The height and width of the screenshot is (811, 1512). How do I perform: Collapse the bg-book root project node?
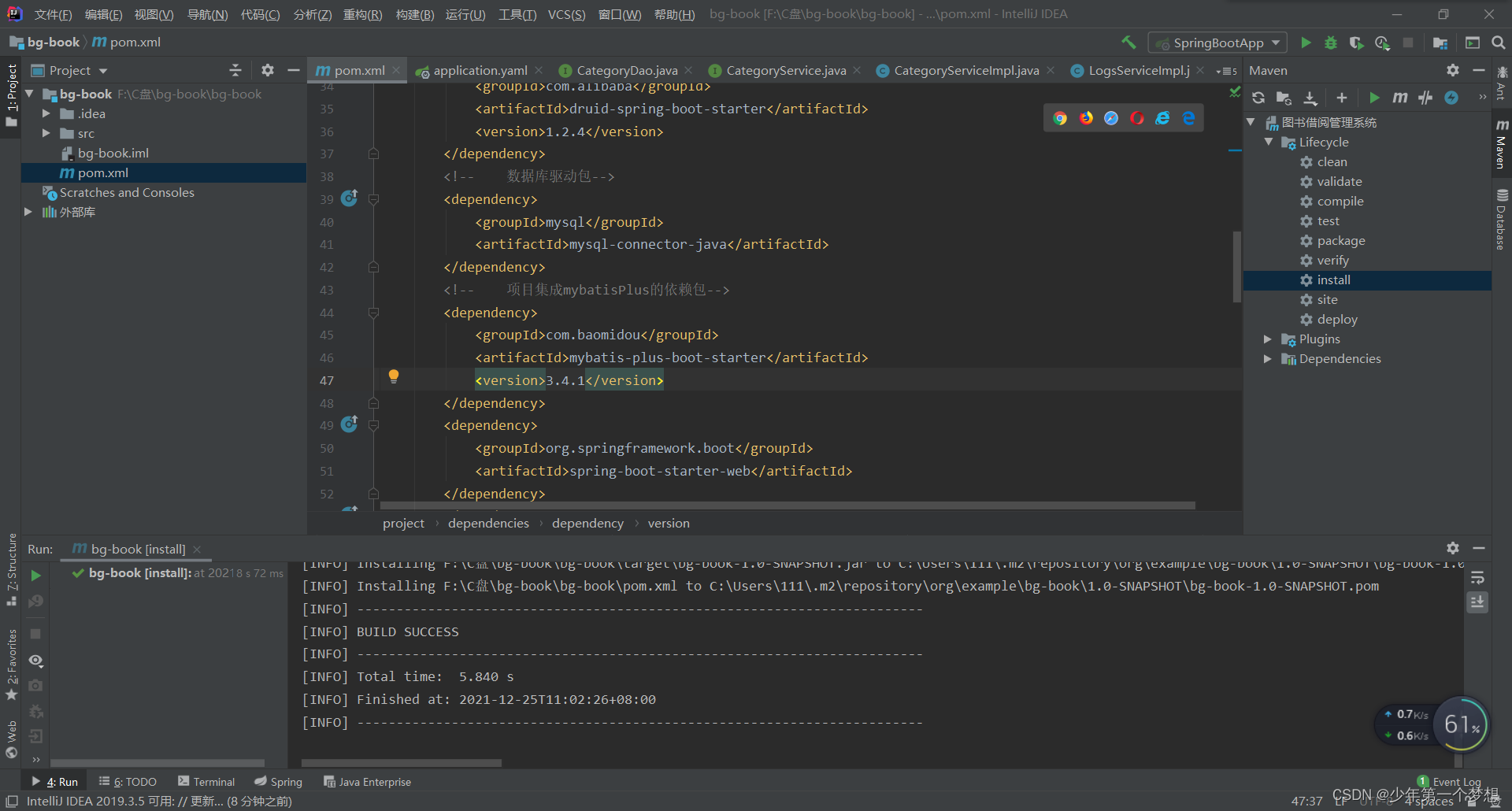tap(29, 94)
